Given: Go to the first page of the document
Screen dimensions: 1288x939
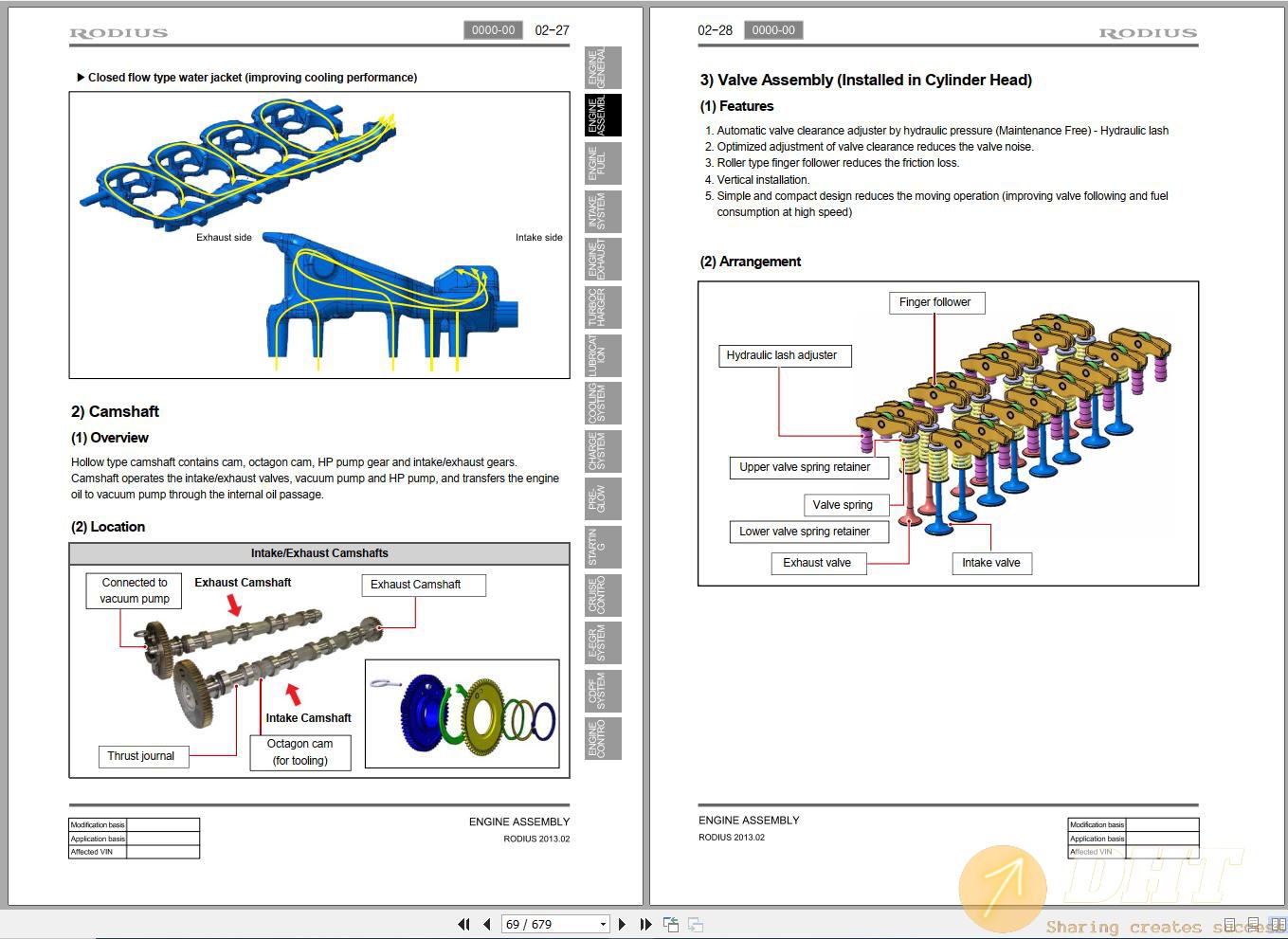Looking at the screenshot, I should [x=463, y=924].
